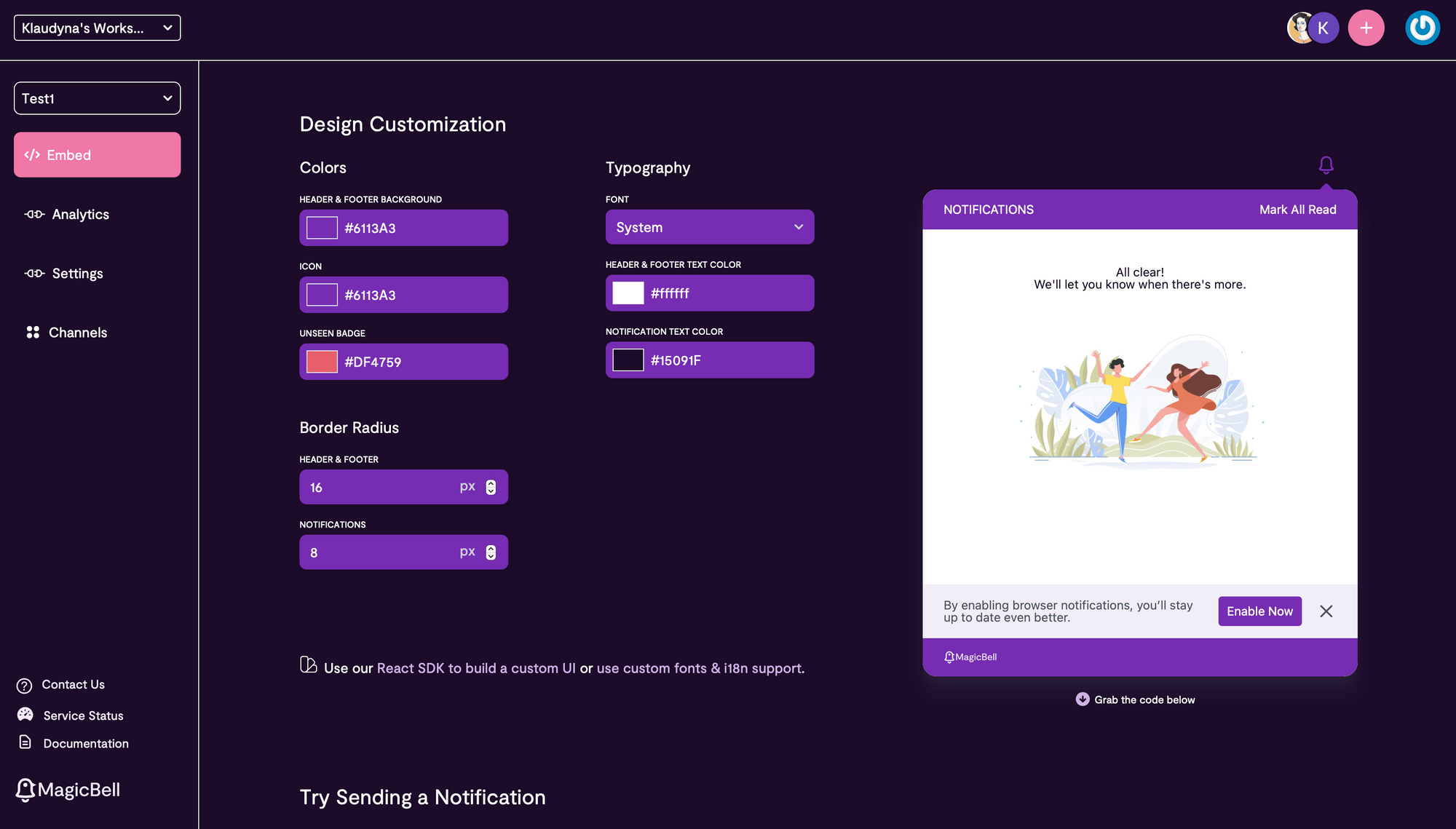The height and width of the screenshot is (829, 1456).
Task: Click the pink plus add button
Action: point(1366,28)
